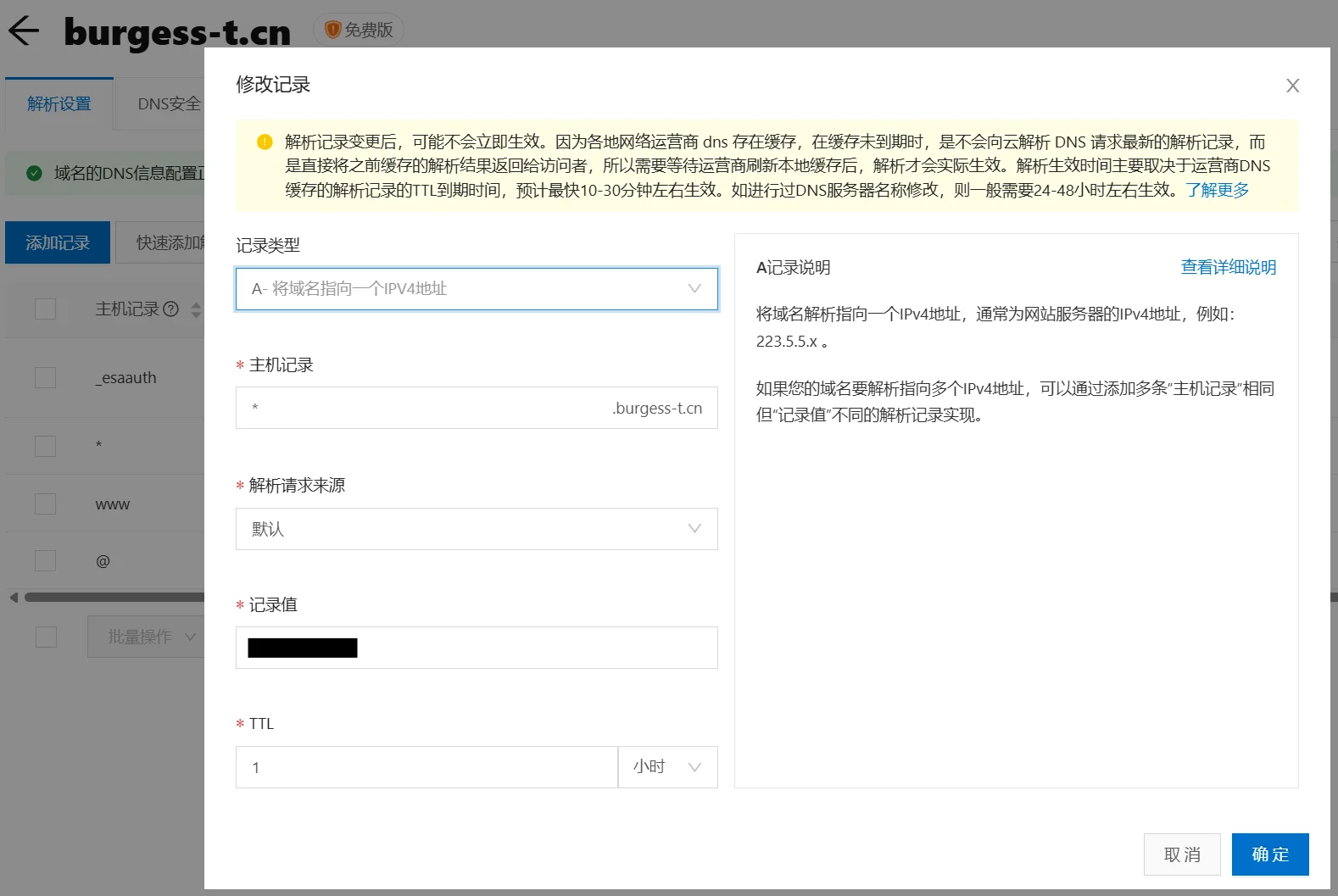
Task: Click the 免费版 shield badge
Action: tap(359, 31)
